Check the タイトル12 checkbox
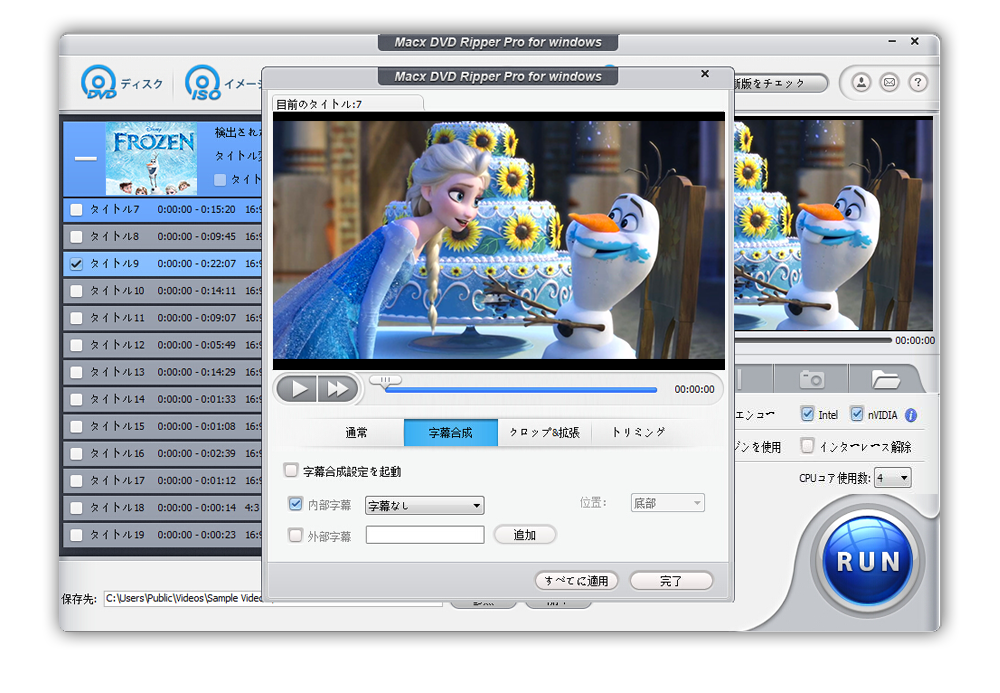 [x=76, y=346]
